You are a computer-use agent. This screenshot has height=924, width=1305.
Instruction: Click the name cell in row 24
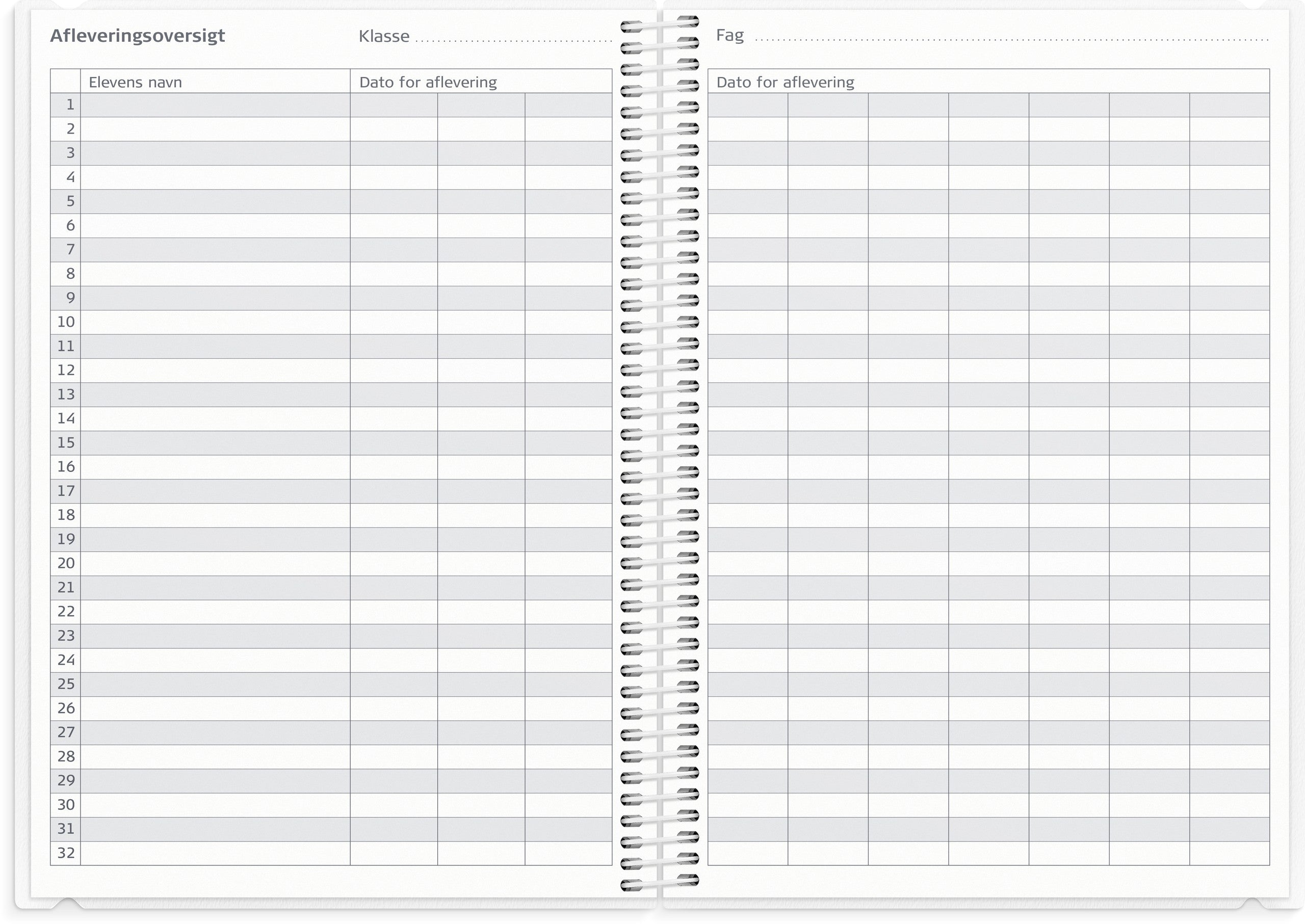pyautogui.click(x=215, y=661)
